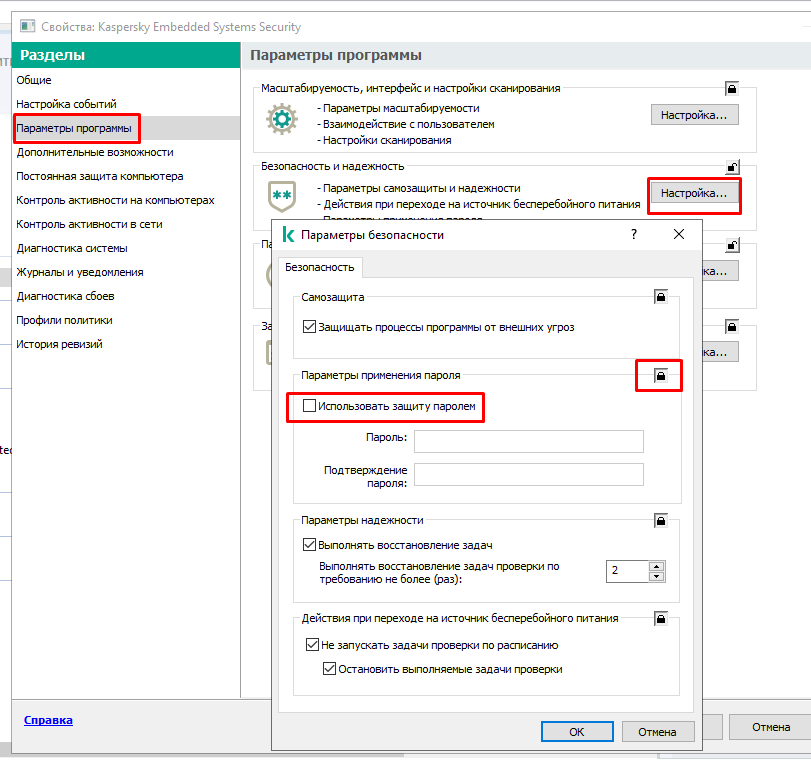Click the task recovery count field

[628, 572]
